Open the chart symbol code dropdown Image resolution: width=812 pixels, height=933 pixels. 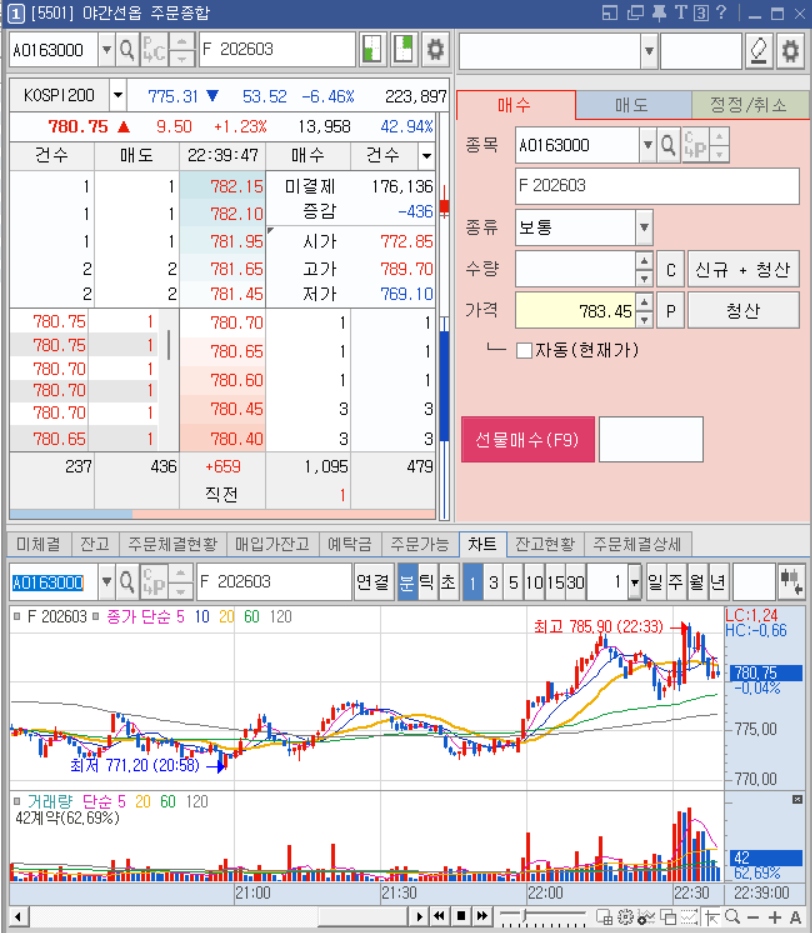point(106,581)
